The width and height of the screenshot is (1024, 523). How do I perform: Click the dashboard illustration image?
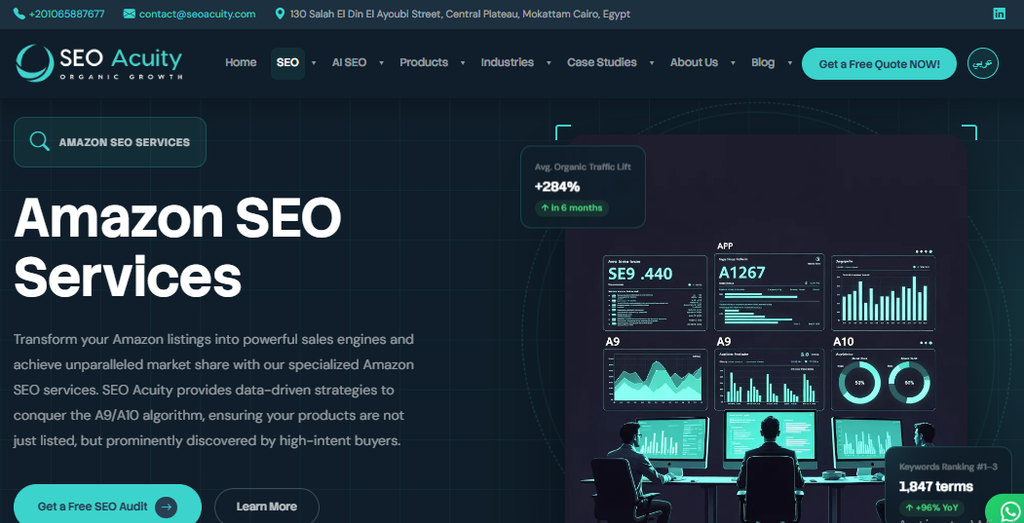pos(766,328)
